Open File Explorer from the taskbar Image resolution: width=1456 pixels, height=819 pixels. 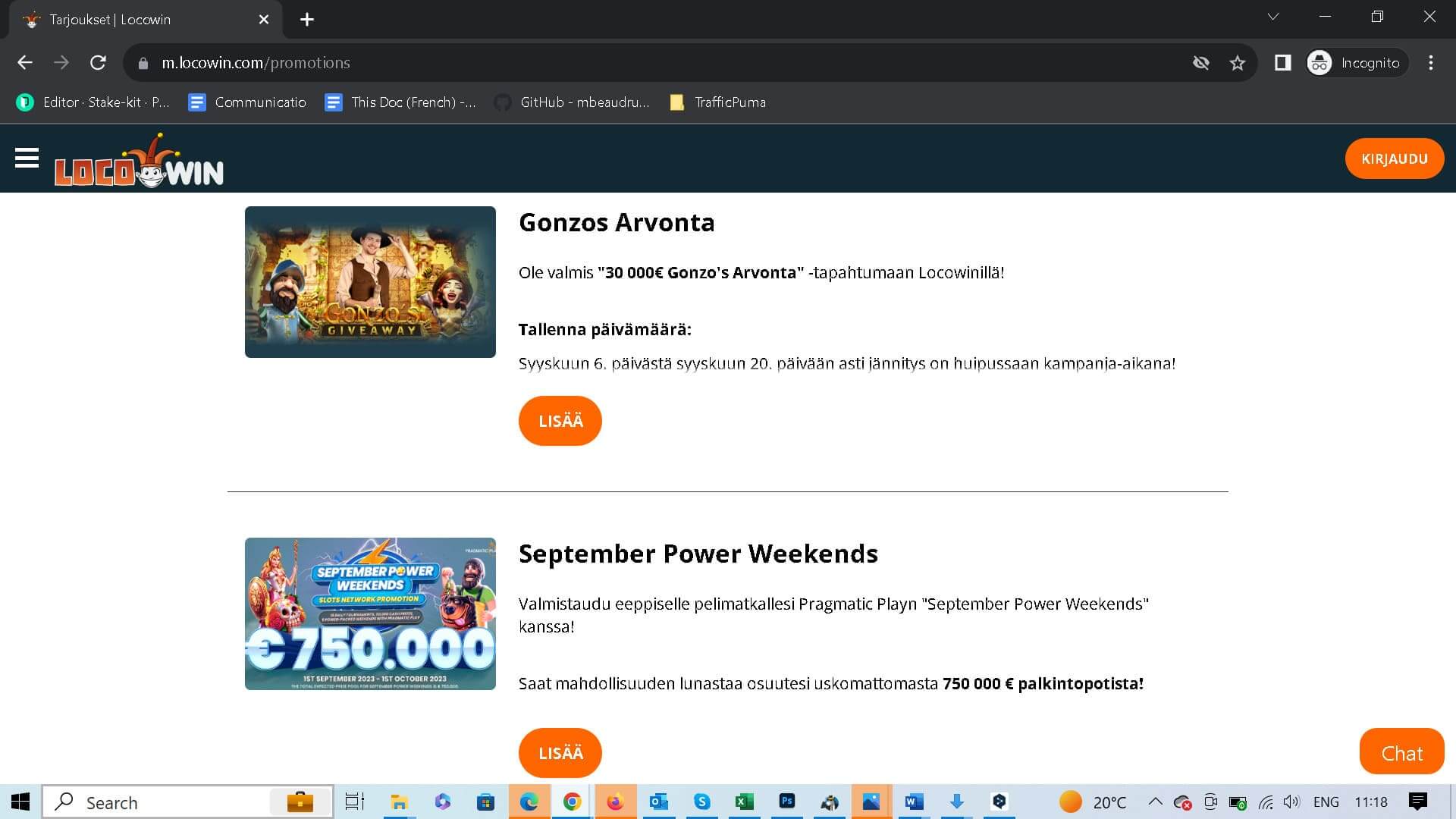[399, 802]
